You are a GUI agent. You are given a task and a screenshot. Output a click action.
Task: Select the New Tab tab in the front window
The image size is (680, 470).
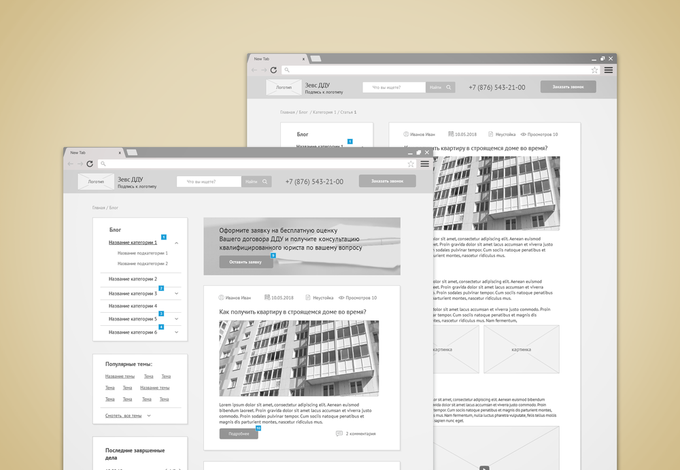click(x=94, y=153)
